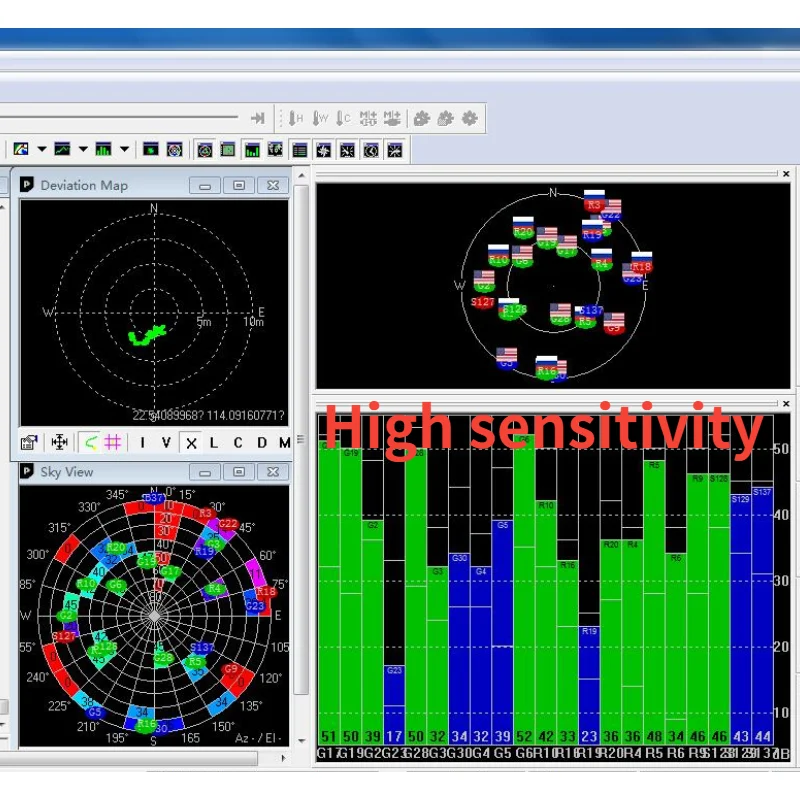The width and height of the screenshot is (800, 800).
Task: Toggle the D button in Deviation Map
Action: pos(262,443)
